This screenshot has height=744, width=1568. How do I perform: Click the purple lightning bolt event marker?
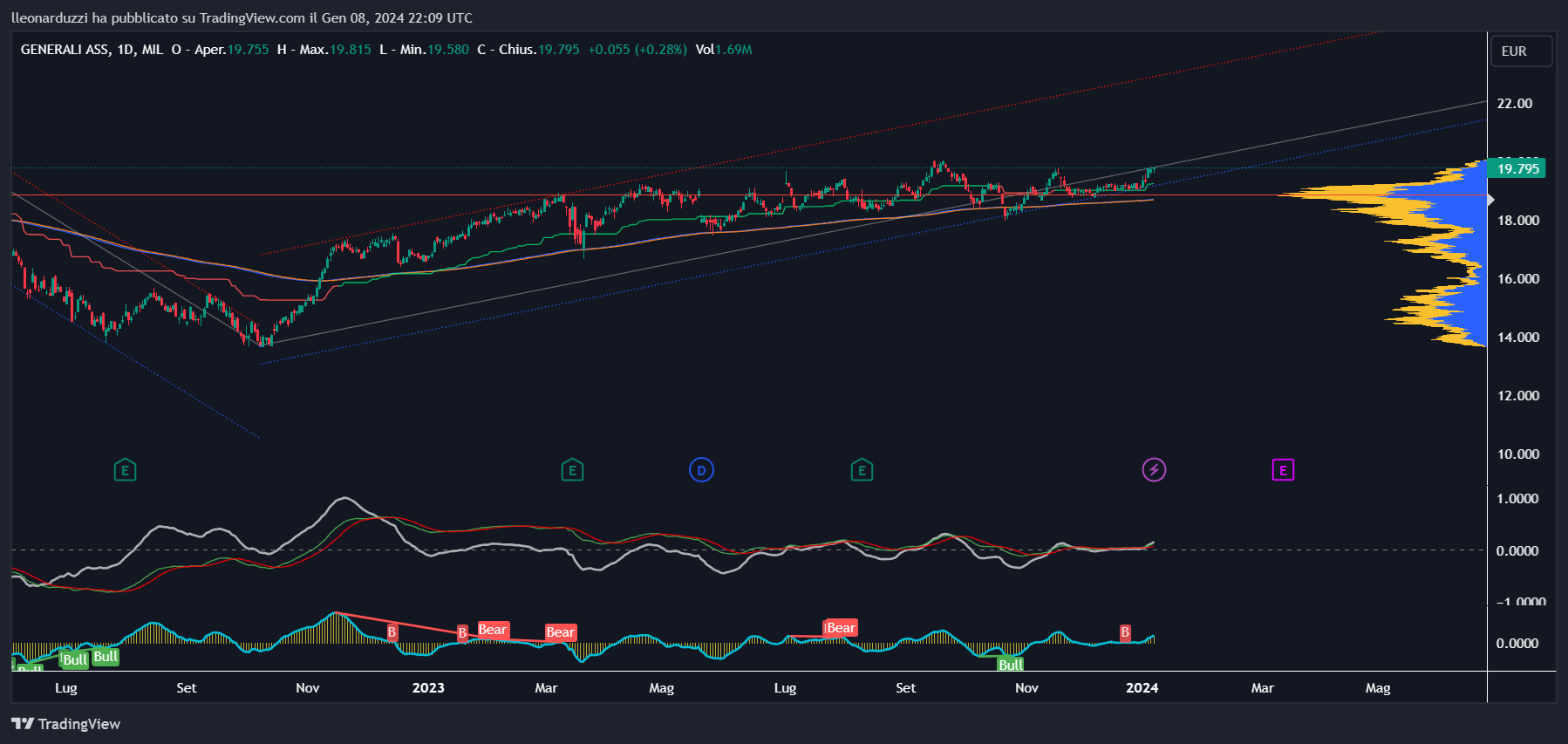click(x=1154, y=470)
